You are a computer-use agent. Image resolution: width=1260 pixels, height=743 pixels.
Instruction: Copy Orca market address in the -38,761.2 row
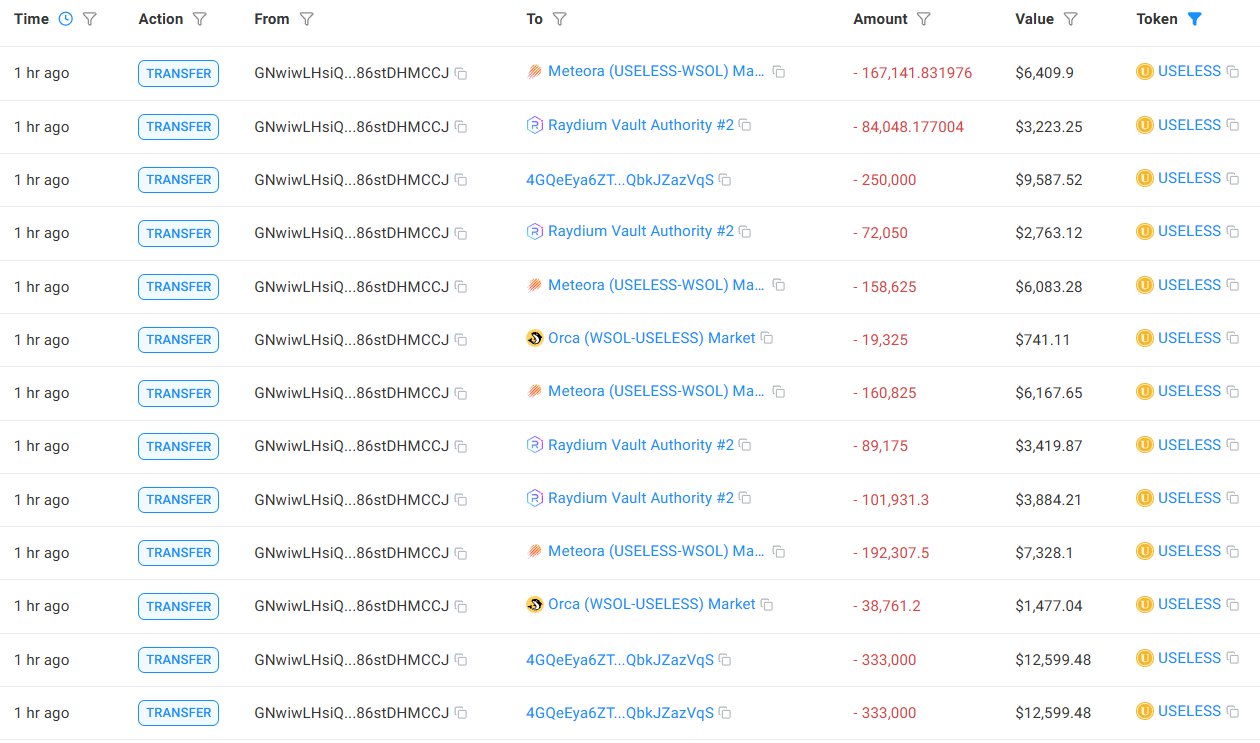767,605
